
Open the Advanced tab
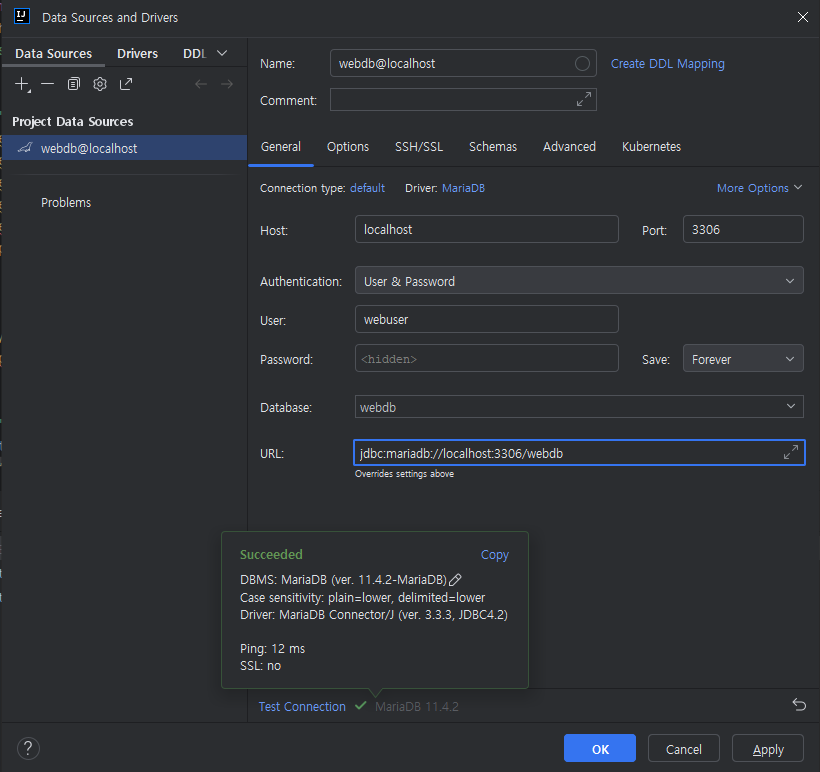tap(569, 146)
